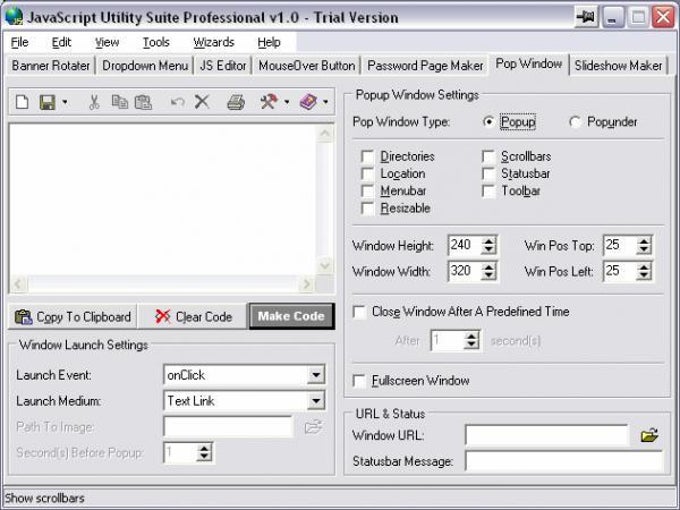Screen dimensions: 680x510
Task: Open the hammer tools dropdown arrow
Action: tap(287, 102)
